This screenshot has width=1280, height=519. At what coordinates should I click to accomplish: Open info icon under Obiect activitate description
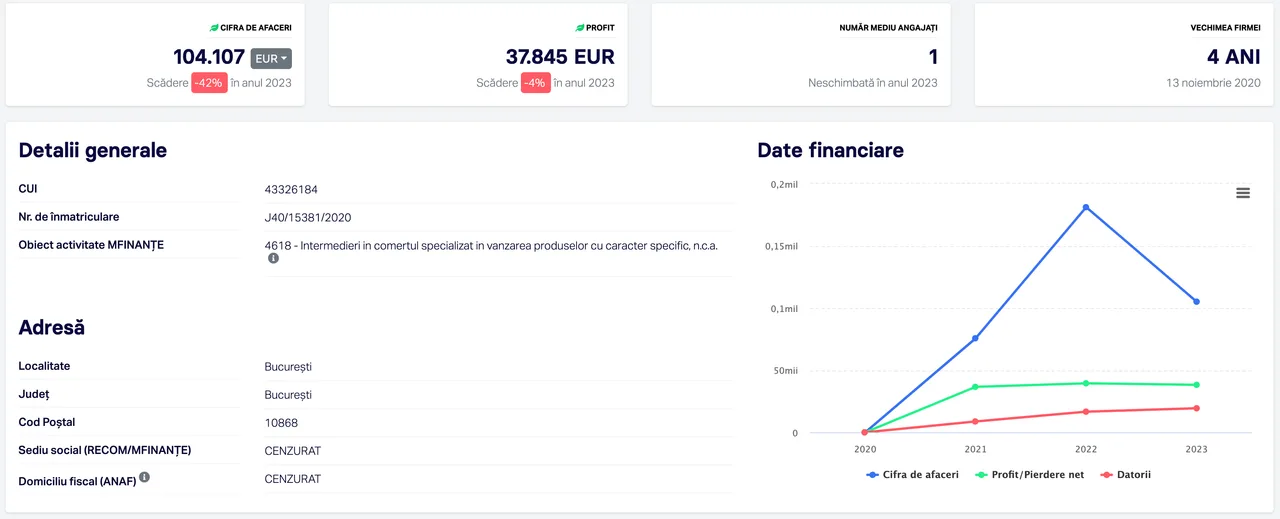click(273, 258)
